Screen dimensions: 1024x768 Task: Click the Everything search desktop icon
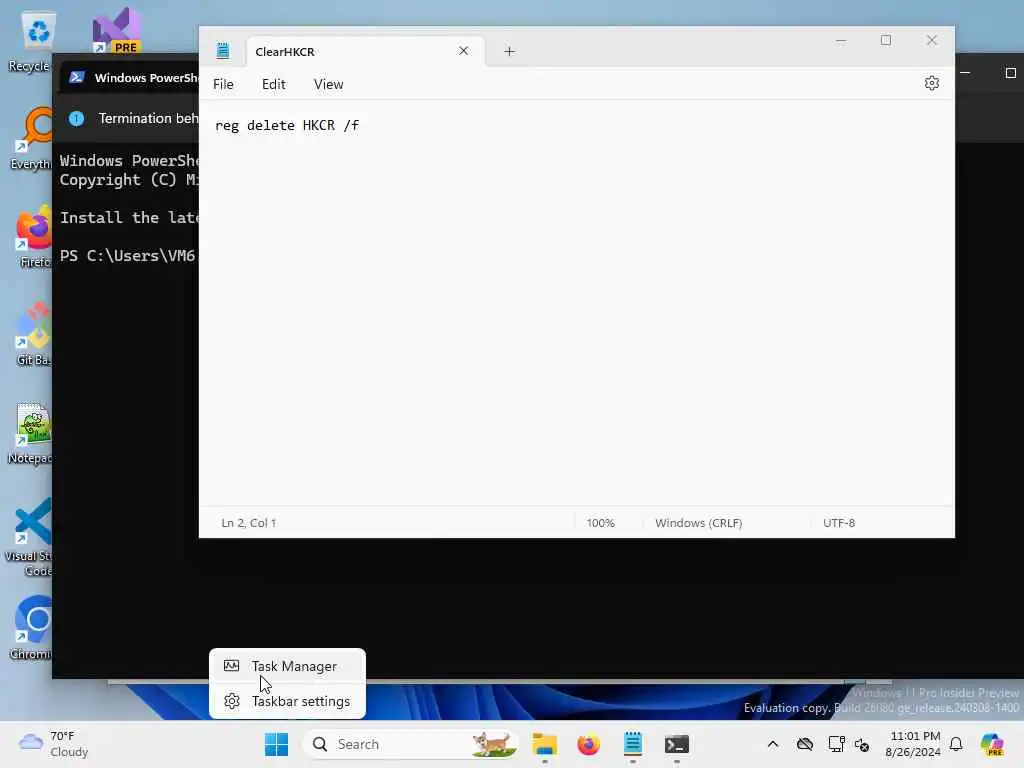click(31, 138)
